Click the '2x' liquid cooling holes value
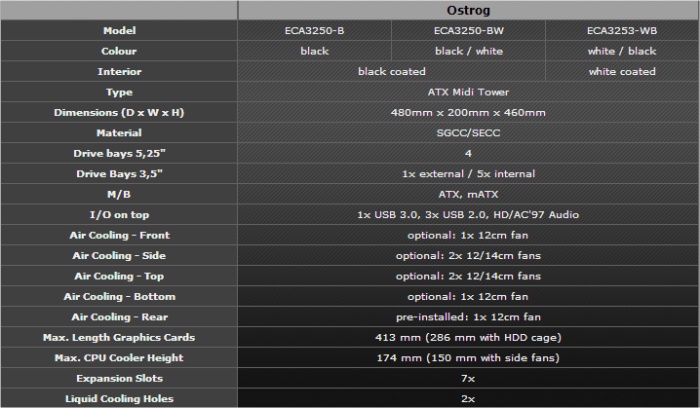700x408 pixels. (468, 398)
